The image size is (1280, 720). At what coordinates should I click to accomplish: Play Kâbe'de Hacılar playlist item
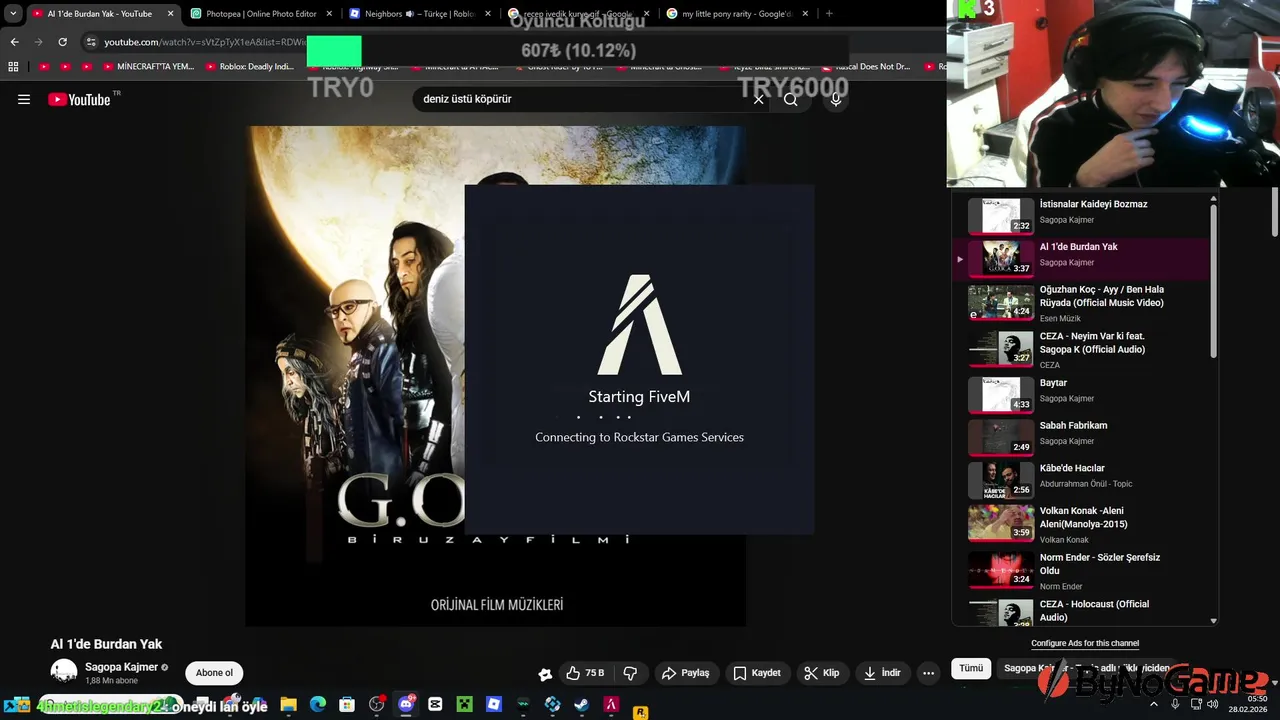pyautogui.click(x=1084, y=480)
